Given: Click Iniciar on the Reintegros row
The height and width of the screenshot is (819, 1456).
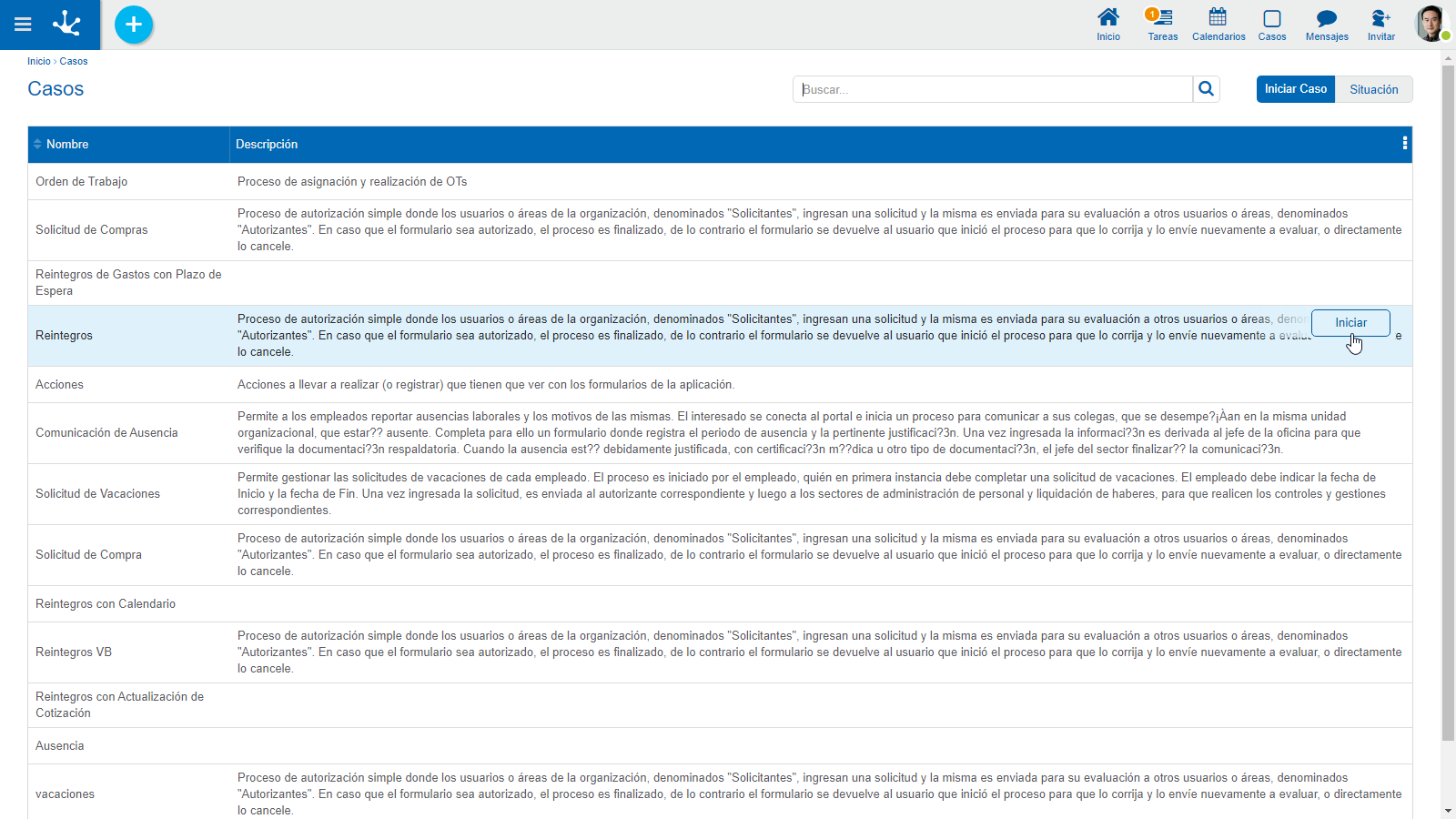Looking at the screenshot, I should tap(1350, 323).
